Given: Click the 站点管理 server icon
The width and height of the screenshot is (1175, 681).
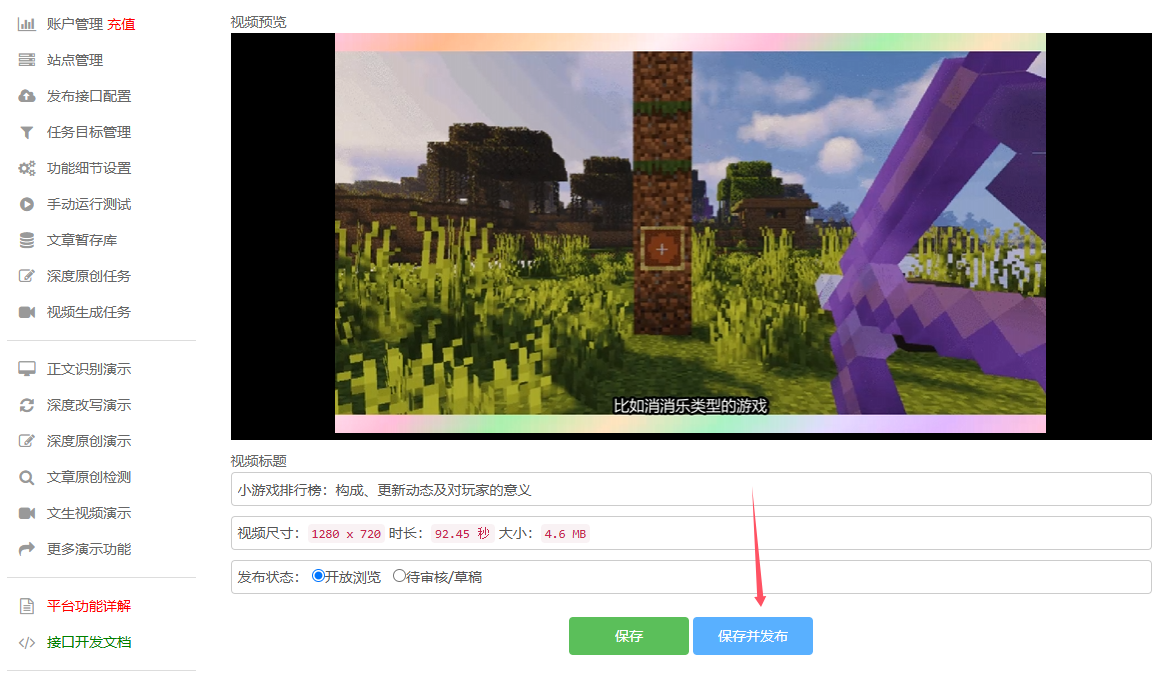Looking at the screenshot, I should (x=27, y=60).
